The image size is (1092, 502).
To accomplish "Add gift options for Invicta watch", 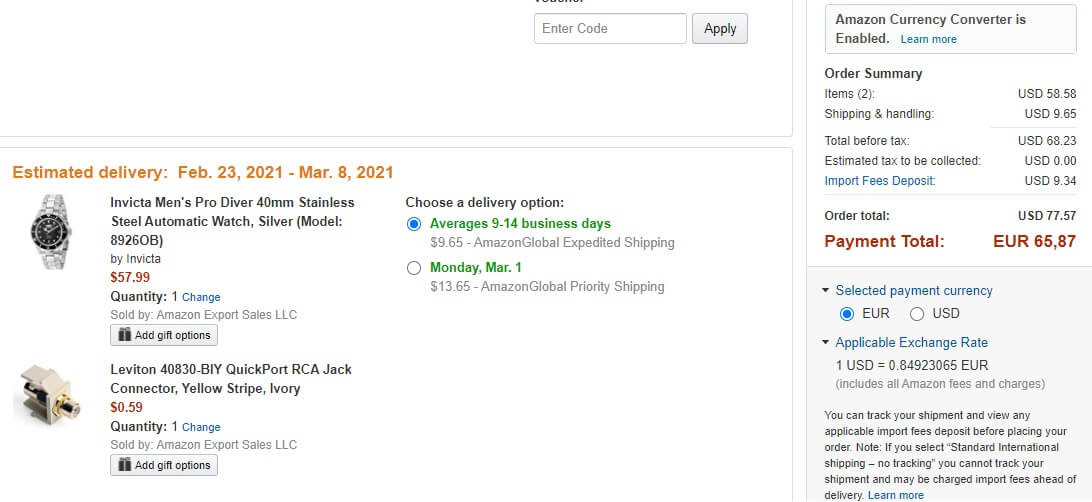I will (x=164, y=335).
